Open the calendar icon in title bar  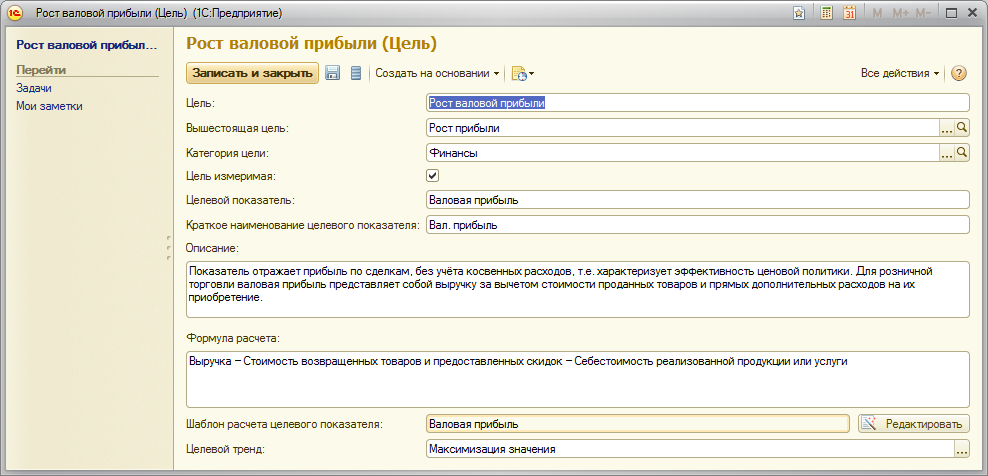pyautogui.click(x=849, y=13)
